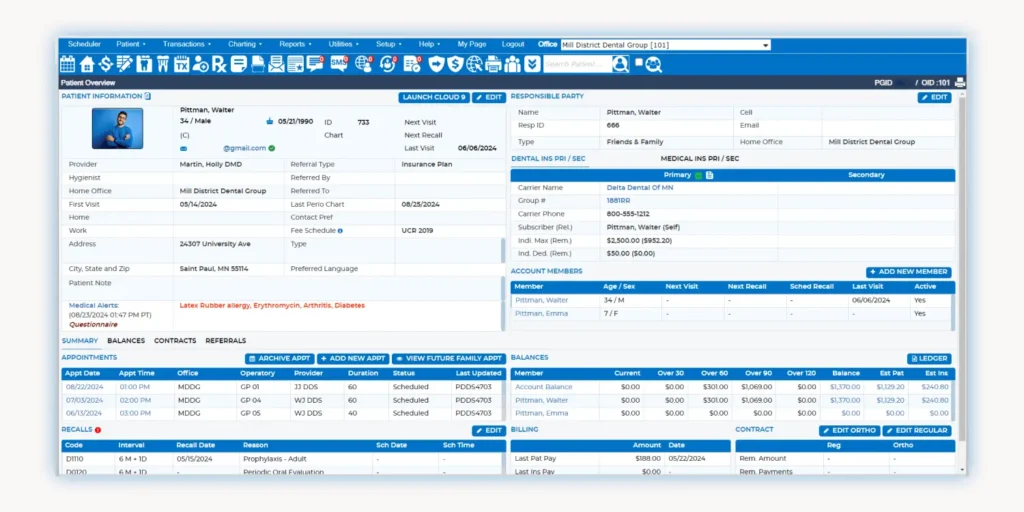Toggle the checkbox beside the patient search

coord(639,63)
